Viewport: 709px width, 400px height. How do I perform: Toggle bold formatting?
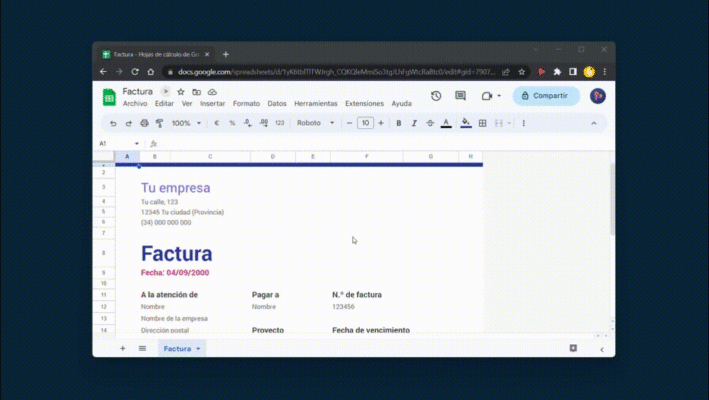point(398,123)
